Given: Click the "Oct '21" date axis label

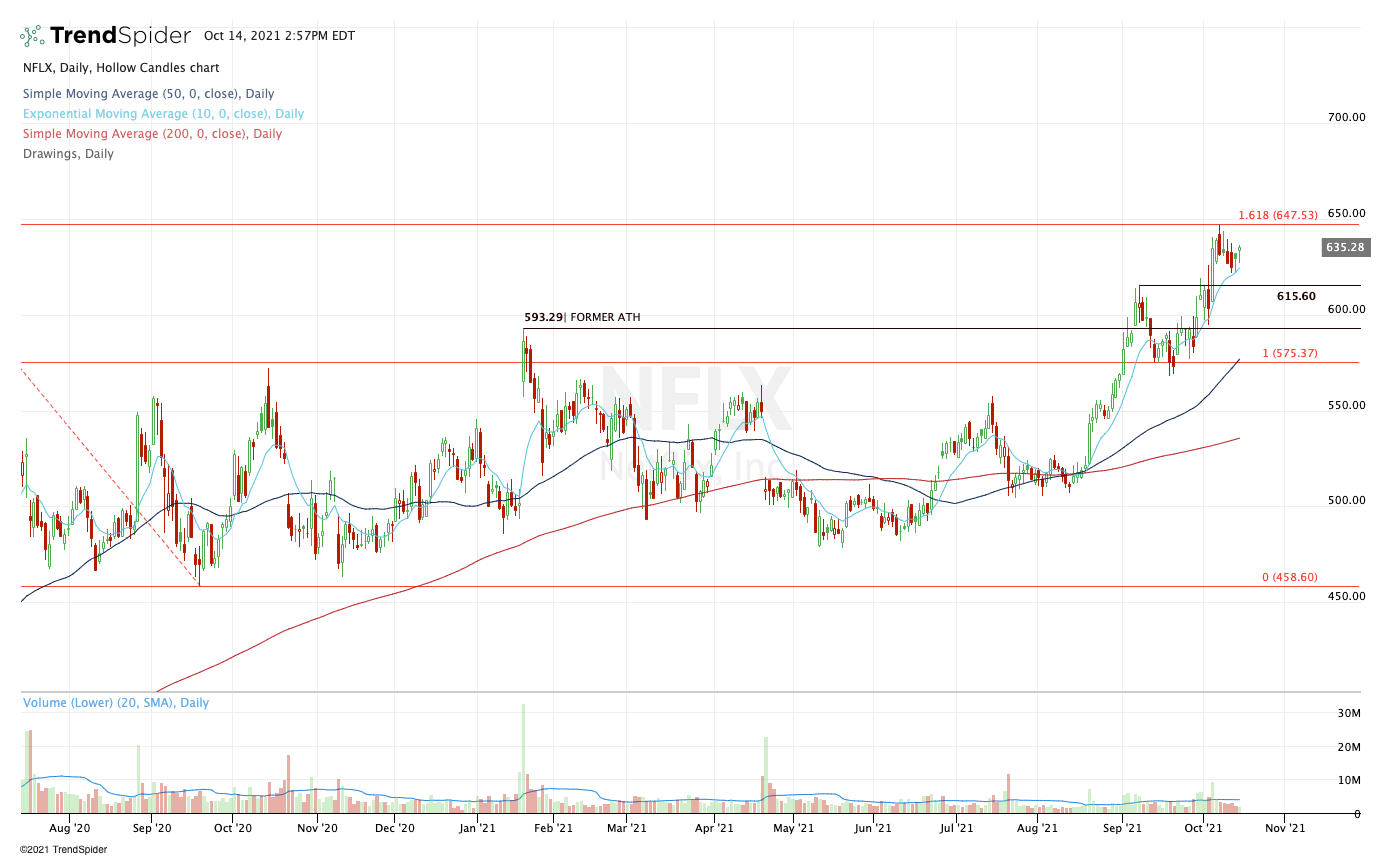Looking at the screenshot, I should coord(1204,828).
